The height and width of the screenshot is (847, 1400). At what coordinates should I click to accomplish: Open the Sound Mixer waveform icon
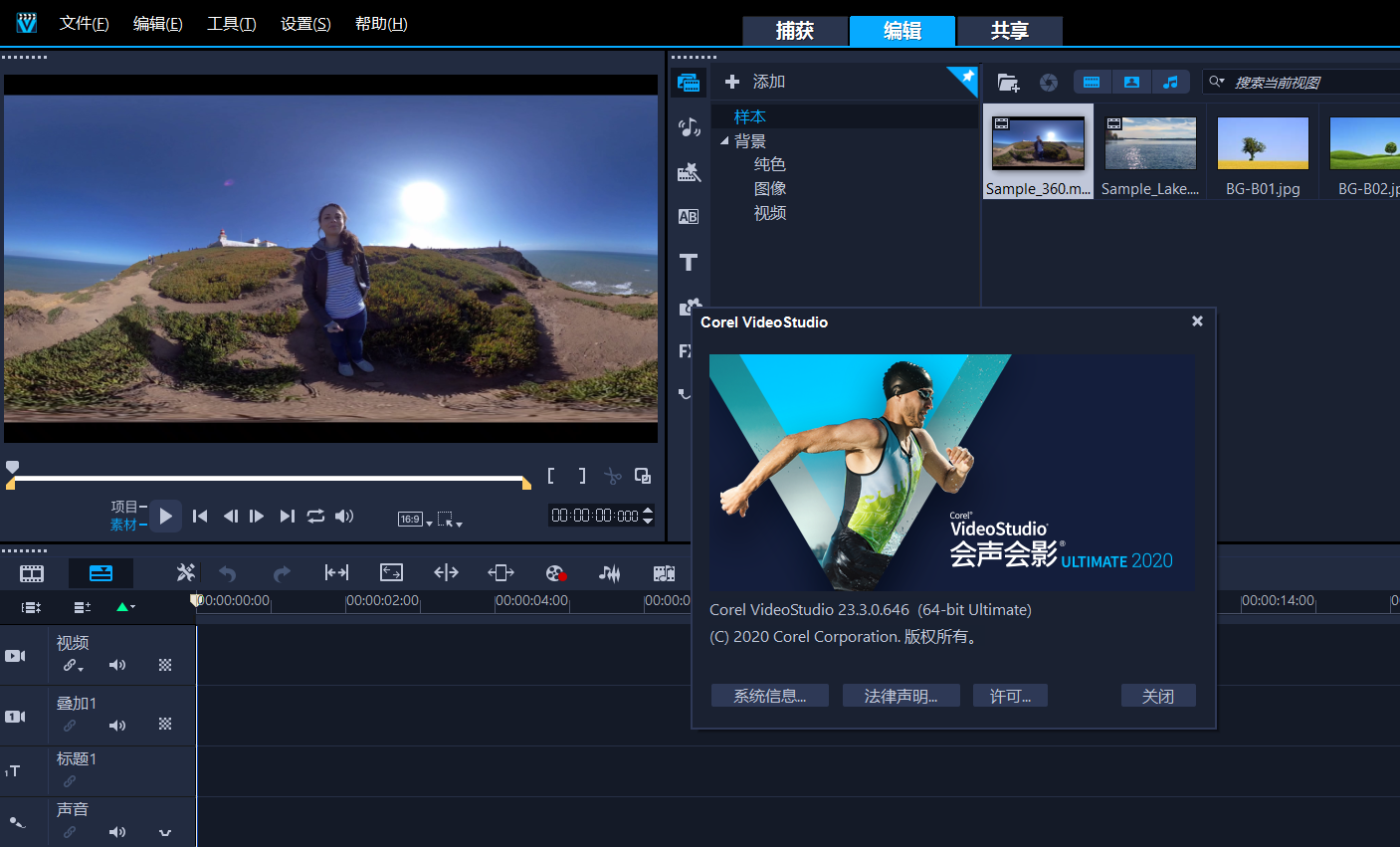[609, 573]
